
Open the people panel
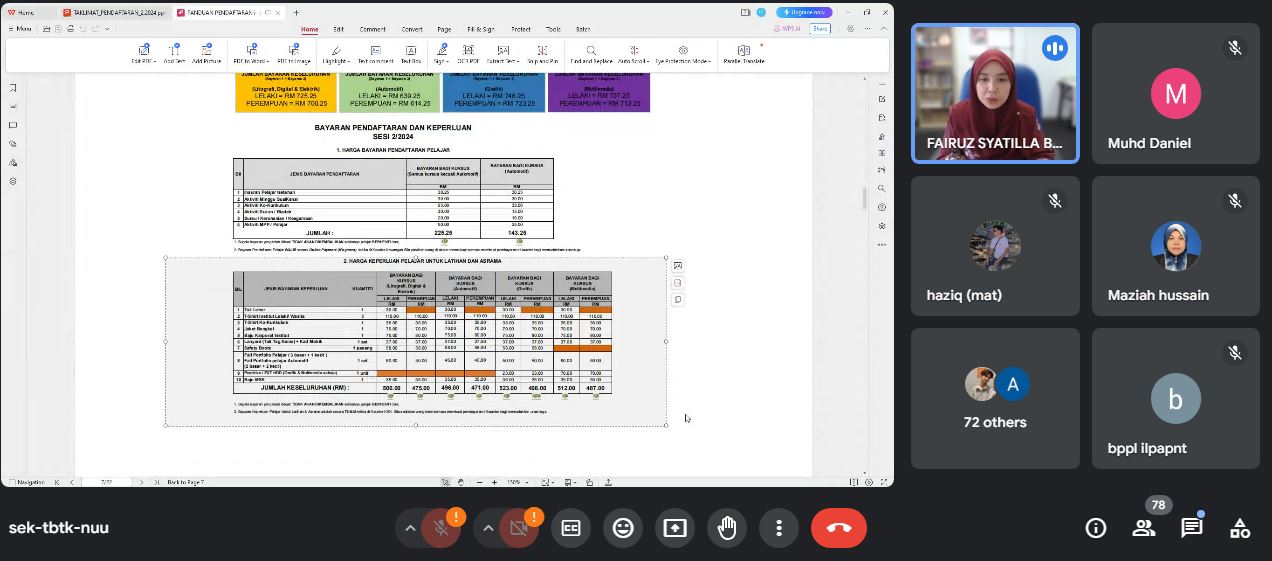(x=1144, y=528)
